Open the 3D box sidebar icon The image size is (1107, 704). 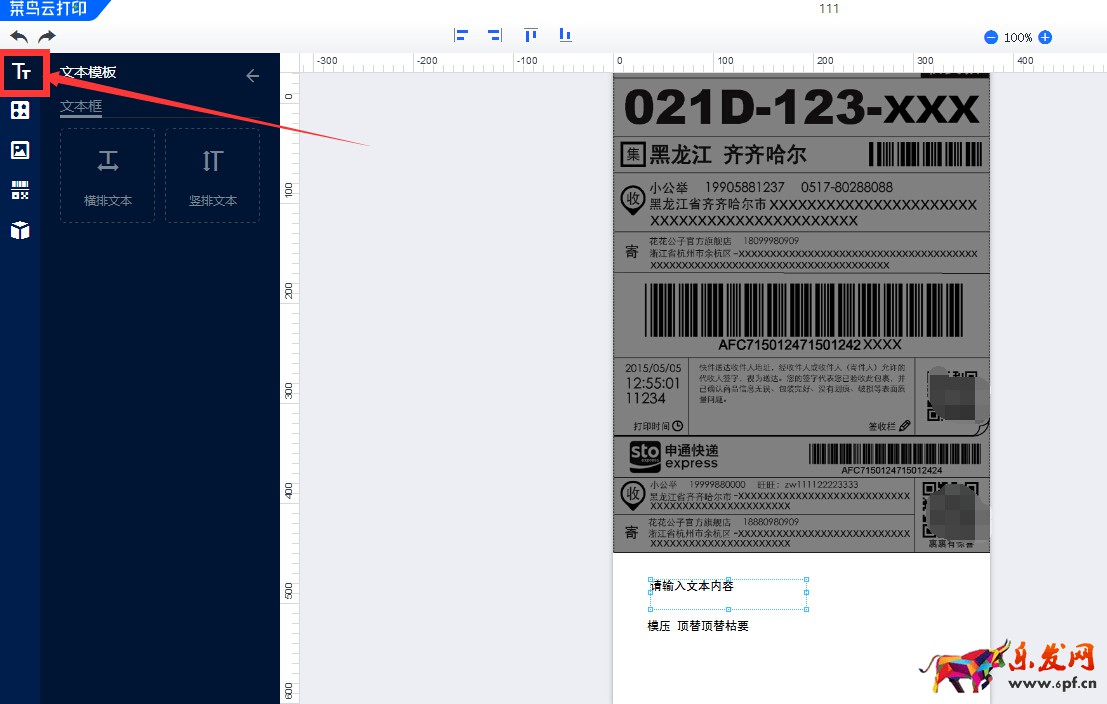point(20,230)
